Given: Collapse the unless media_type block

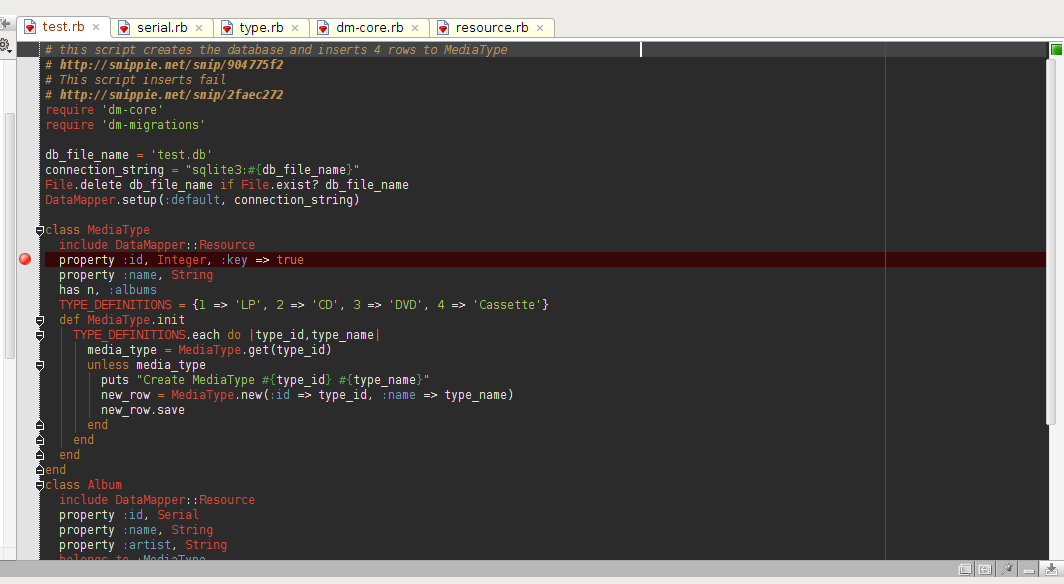Looking at the screenshot, I should (x=40, y=365).
